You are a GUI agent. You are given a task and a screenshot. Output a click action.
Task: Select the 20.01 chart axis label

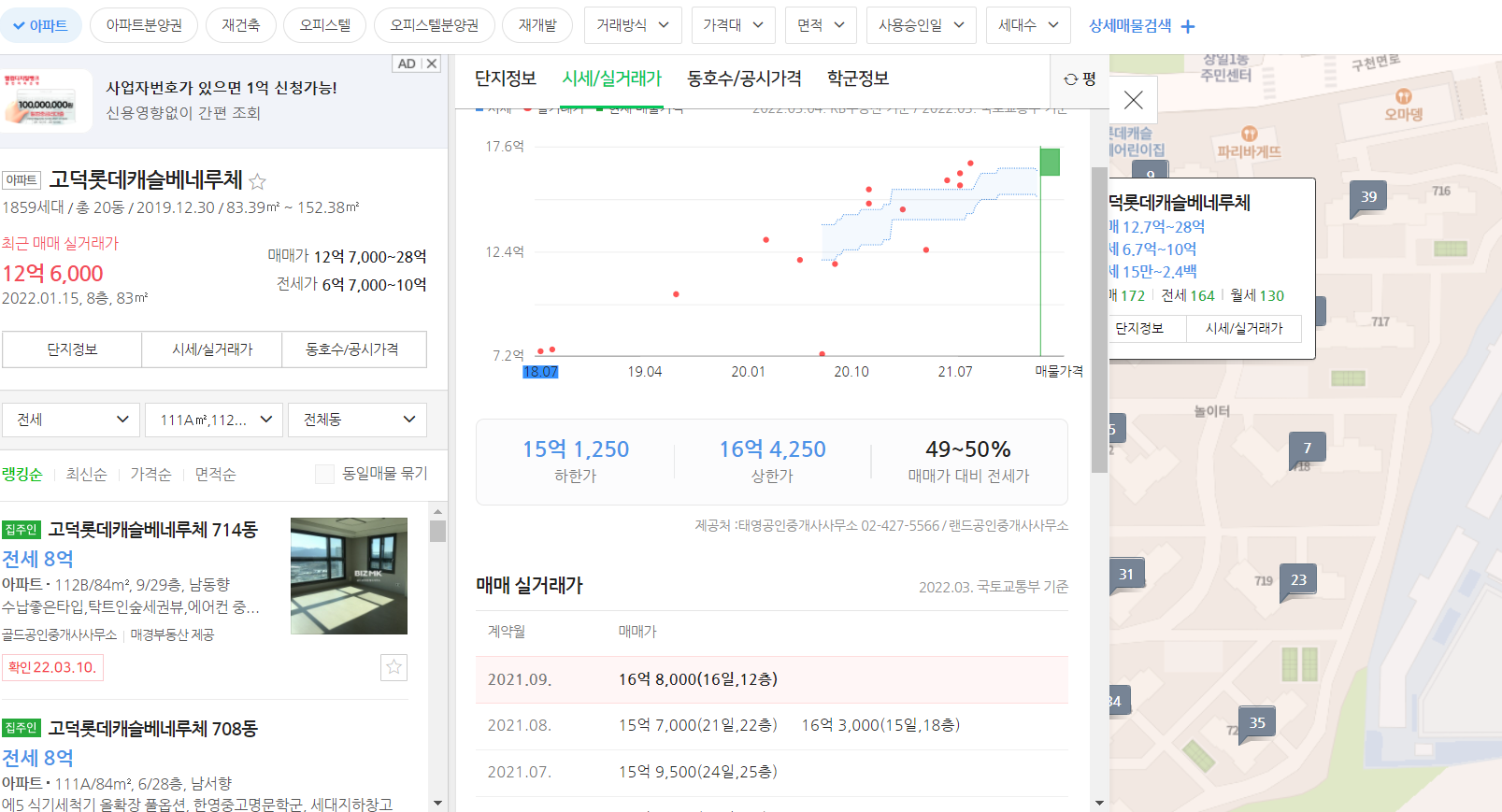point(748,372)
